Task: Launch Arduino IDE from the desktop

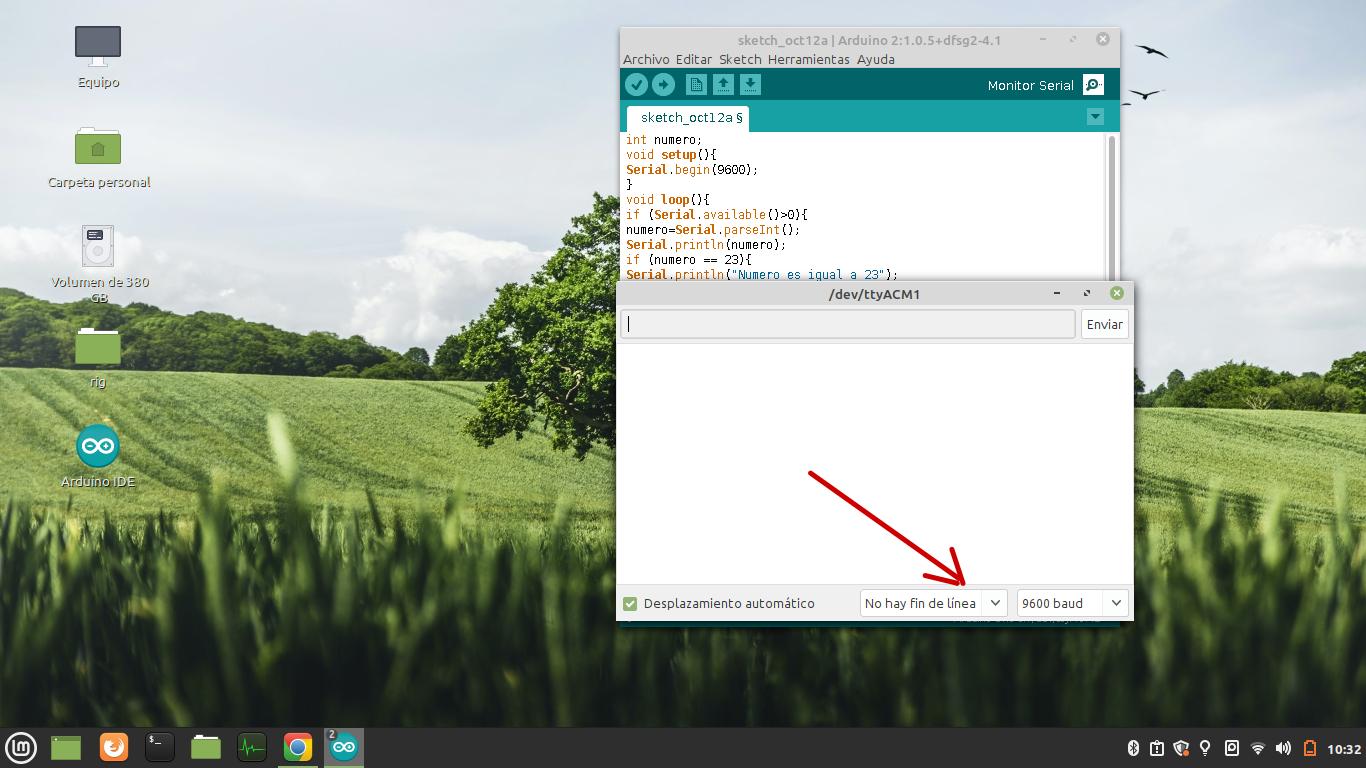Action: [97, 445]
